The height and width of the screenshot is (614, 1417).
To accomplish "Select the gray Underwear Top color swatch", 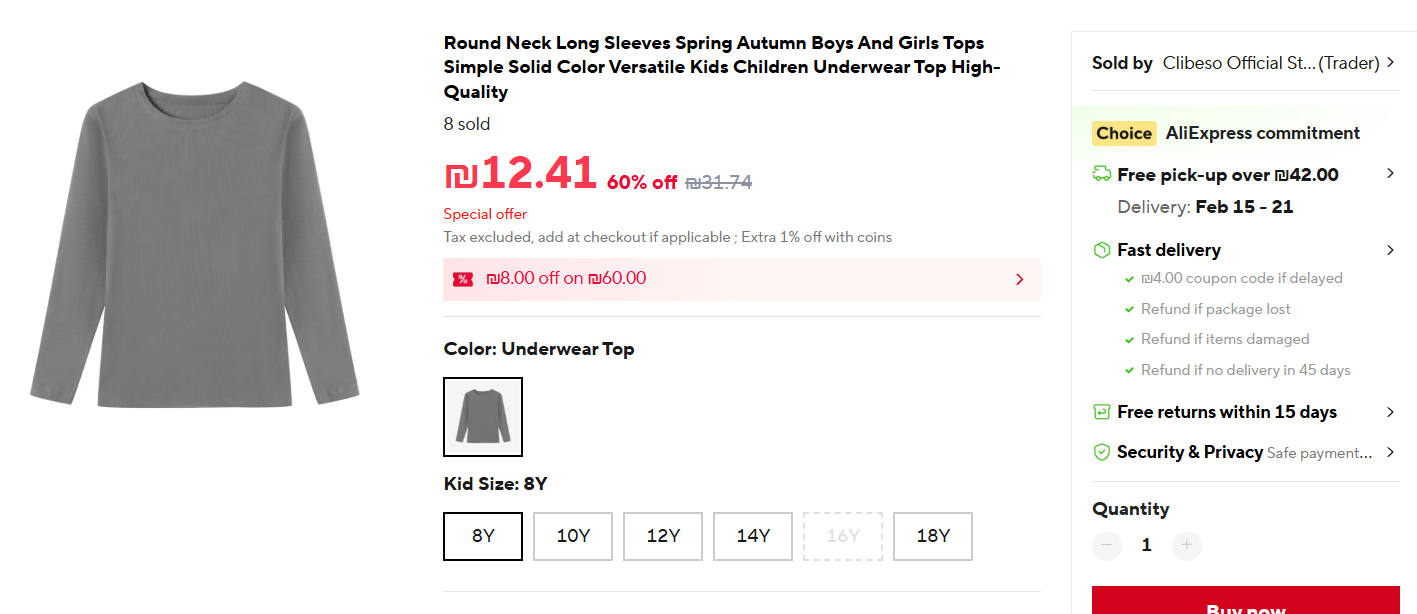I will click(x=483, y=417).
